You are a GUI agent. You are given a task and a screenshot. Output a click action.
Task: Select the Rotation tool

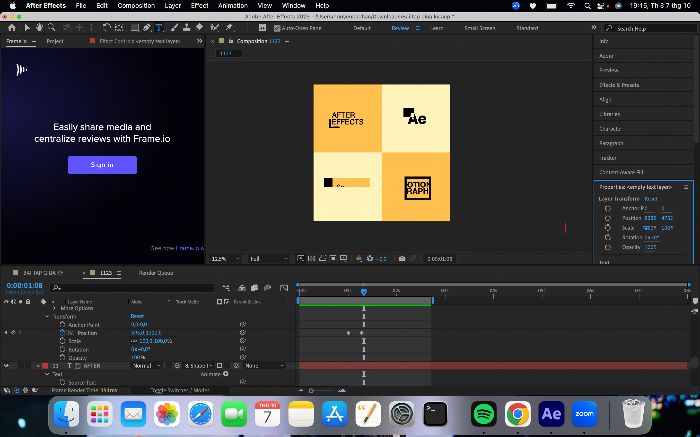pos(106,28)
